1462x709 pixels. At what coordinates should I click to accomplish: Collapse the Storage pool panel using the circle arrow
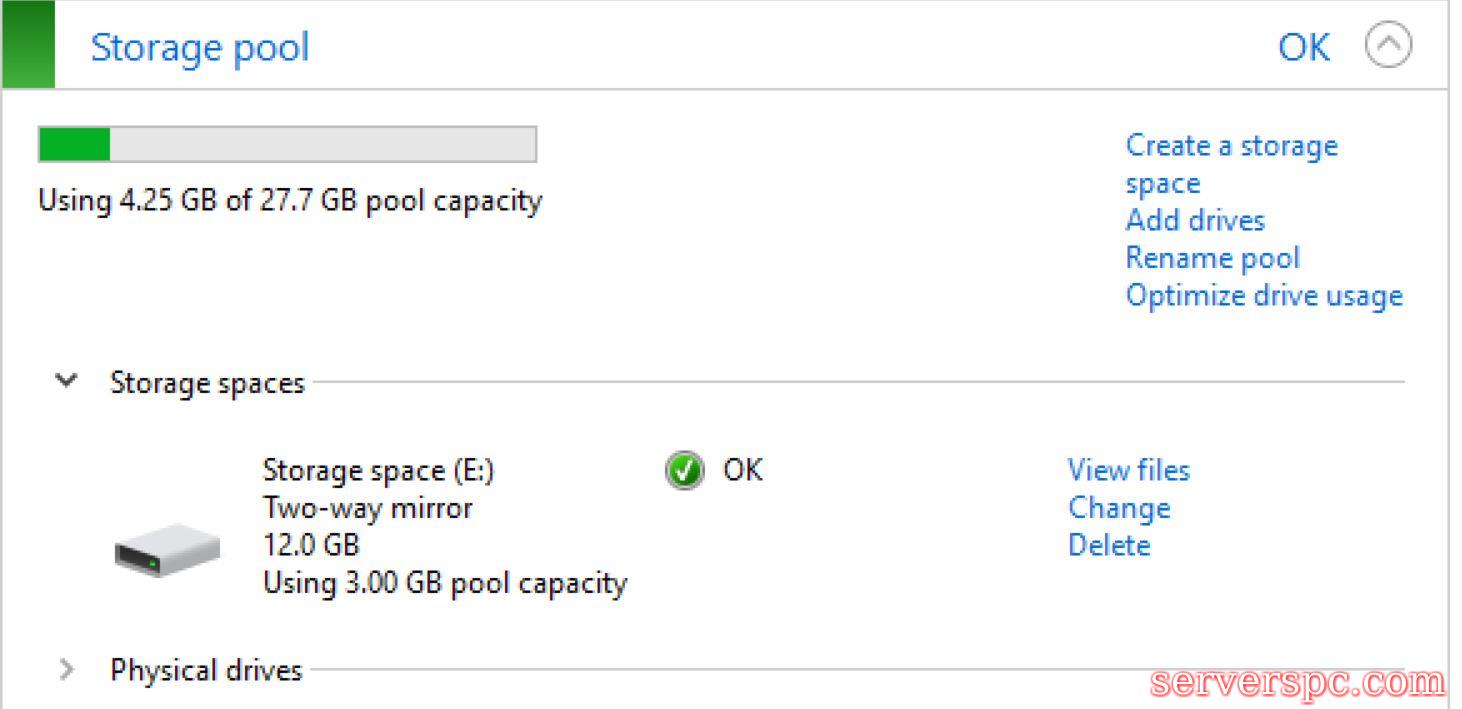coord(1388,46)
